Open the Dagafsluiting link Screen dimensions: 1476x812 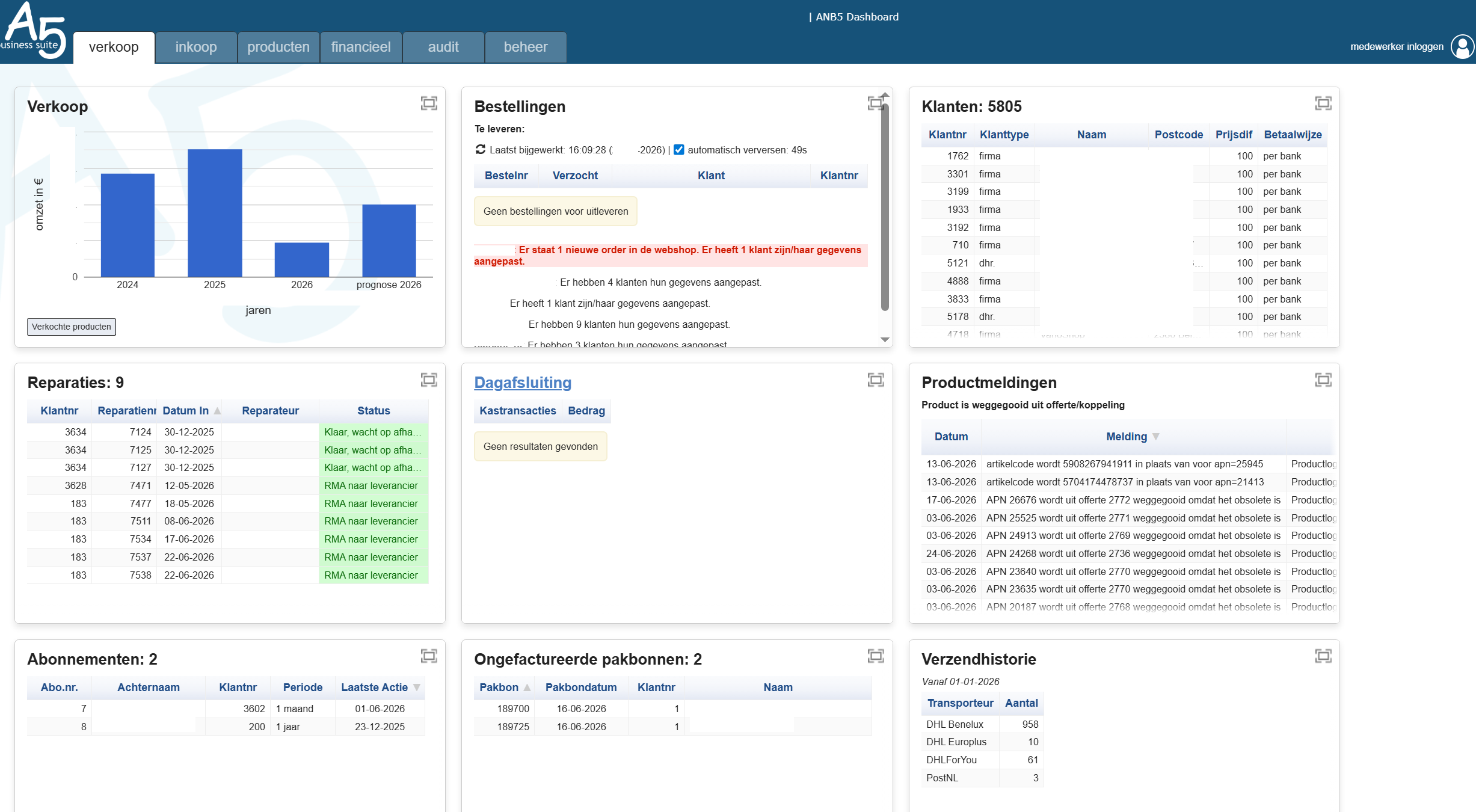click(x=523, y=383)
